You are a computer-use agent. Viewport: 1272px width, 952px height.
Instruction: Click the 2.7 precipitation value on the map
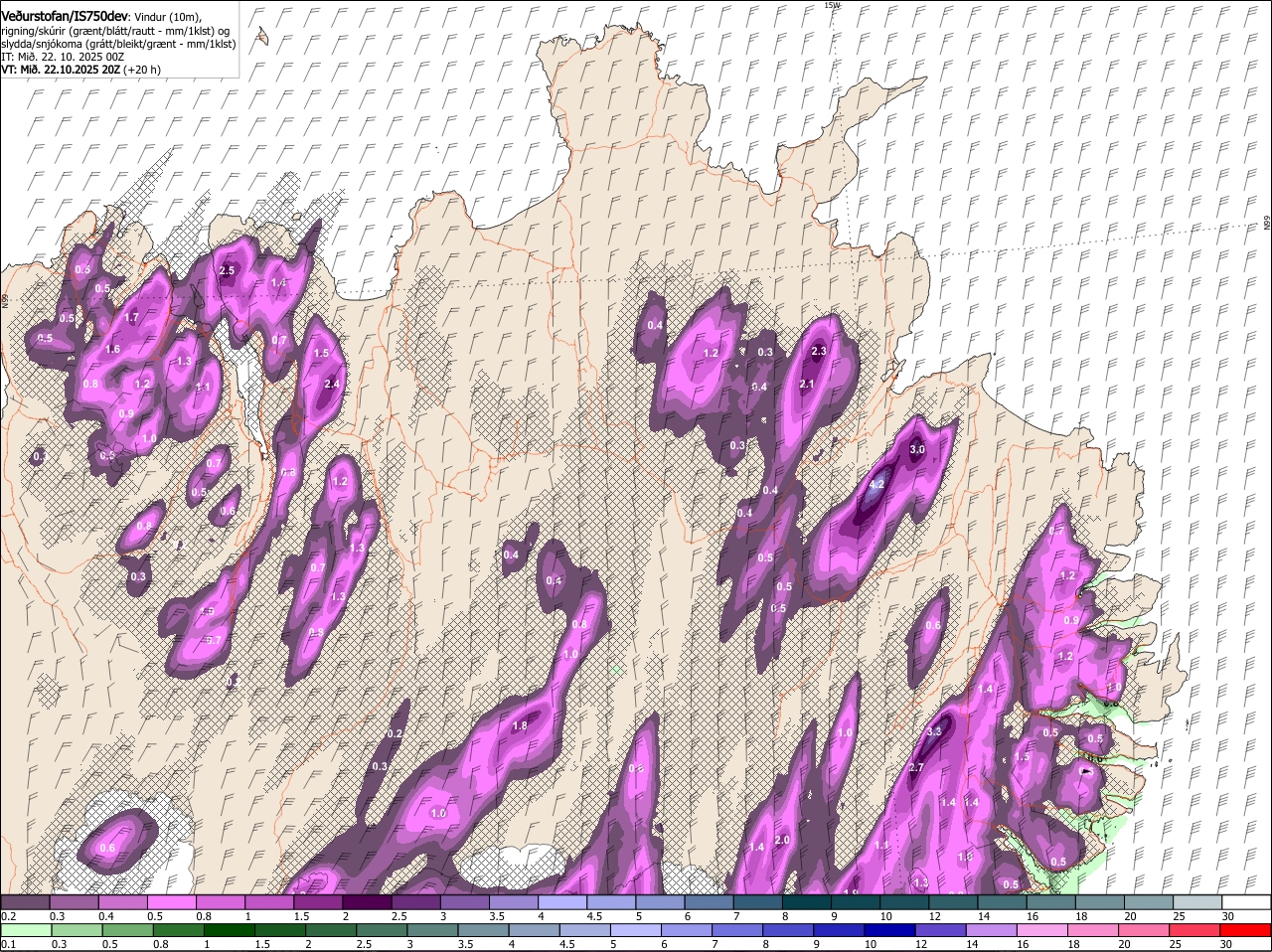pos(916,767)
